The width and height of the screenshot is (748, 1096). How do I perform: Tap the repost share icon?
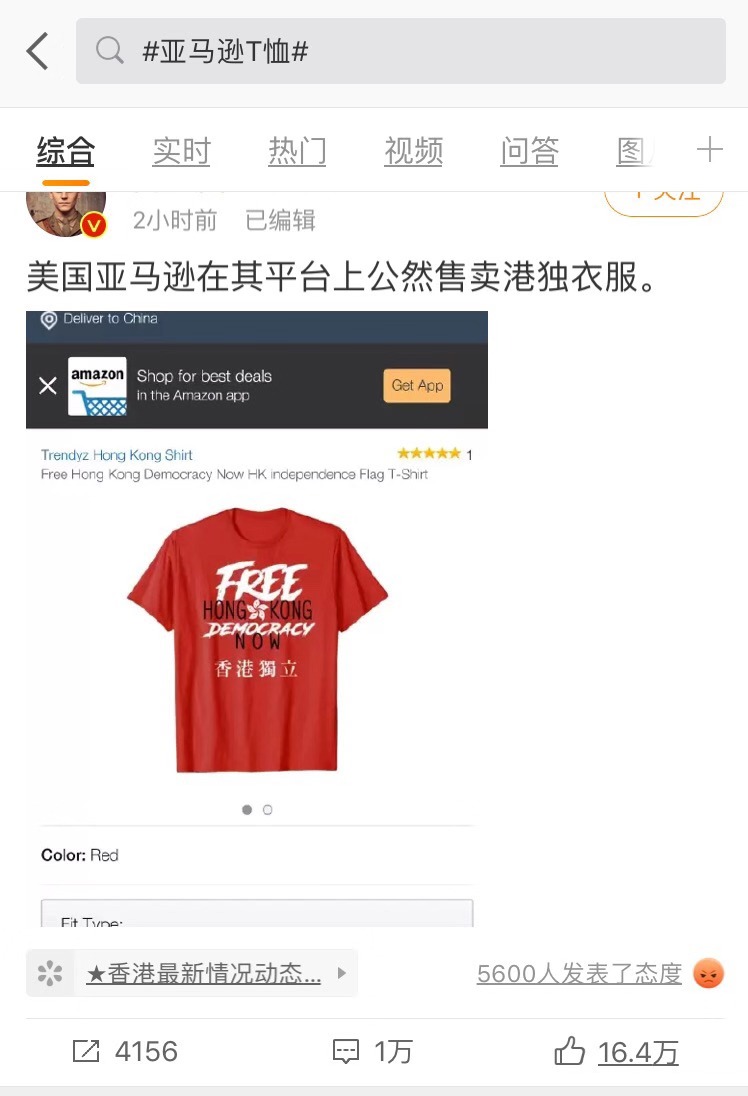click(86, 1051)
